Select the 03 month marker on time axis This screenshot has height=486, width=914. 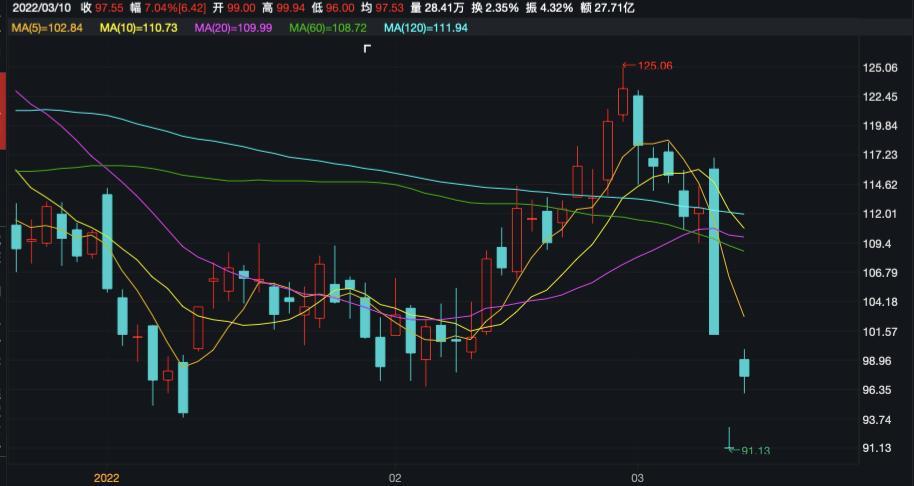coord(638,478)
